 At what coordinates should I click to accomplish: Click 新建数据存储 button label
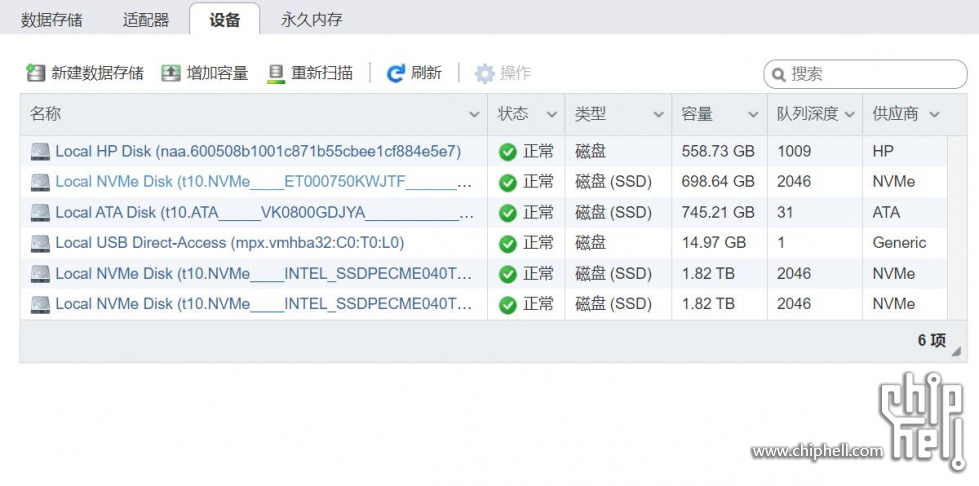(97, 73)
